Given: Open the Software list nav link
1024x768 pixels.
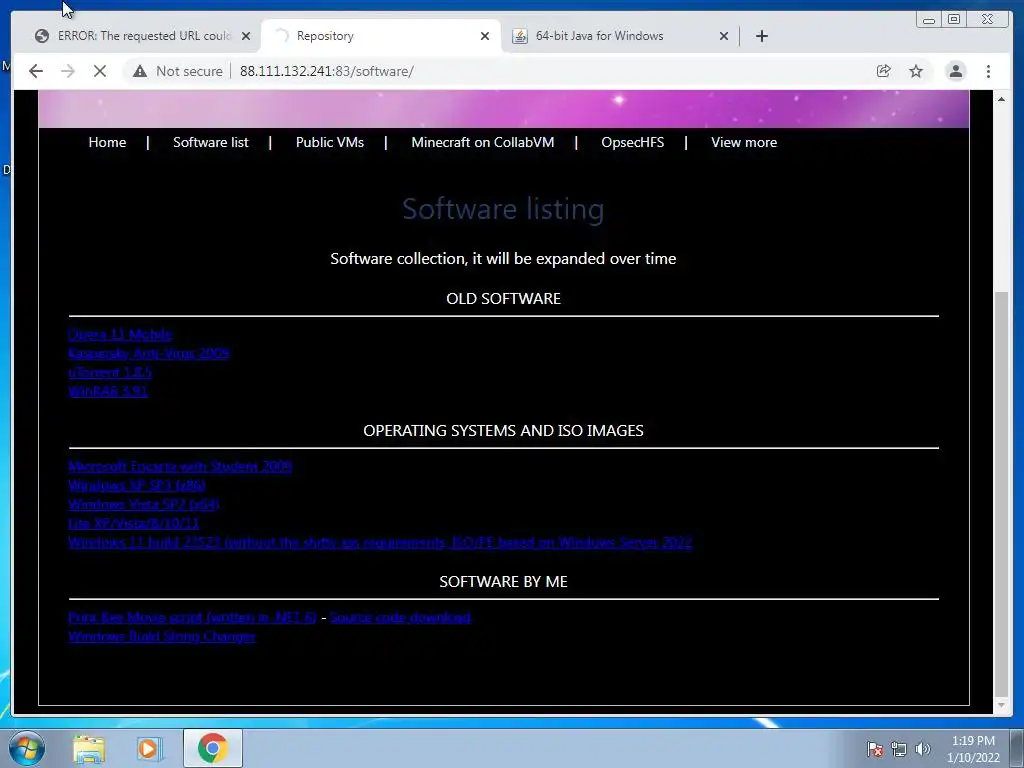Looking at the screenshot, I should point(210,142).
